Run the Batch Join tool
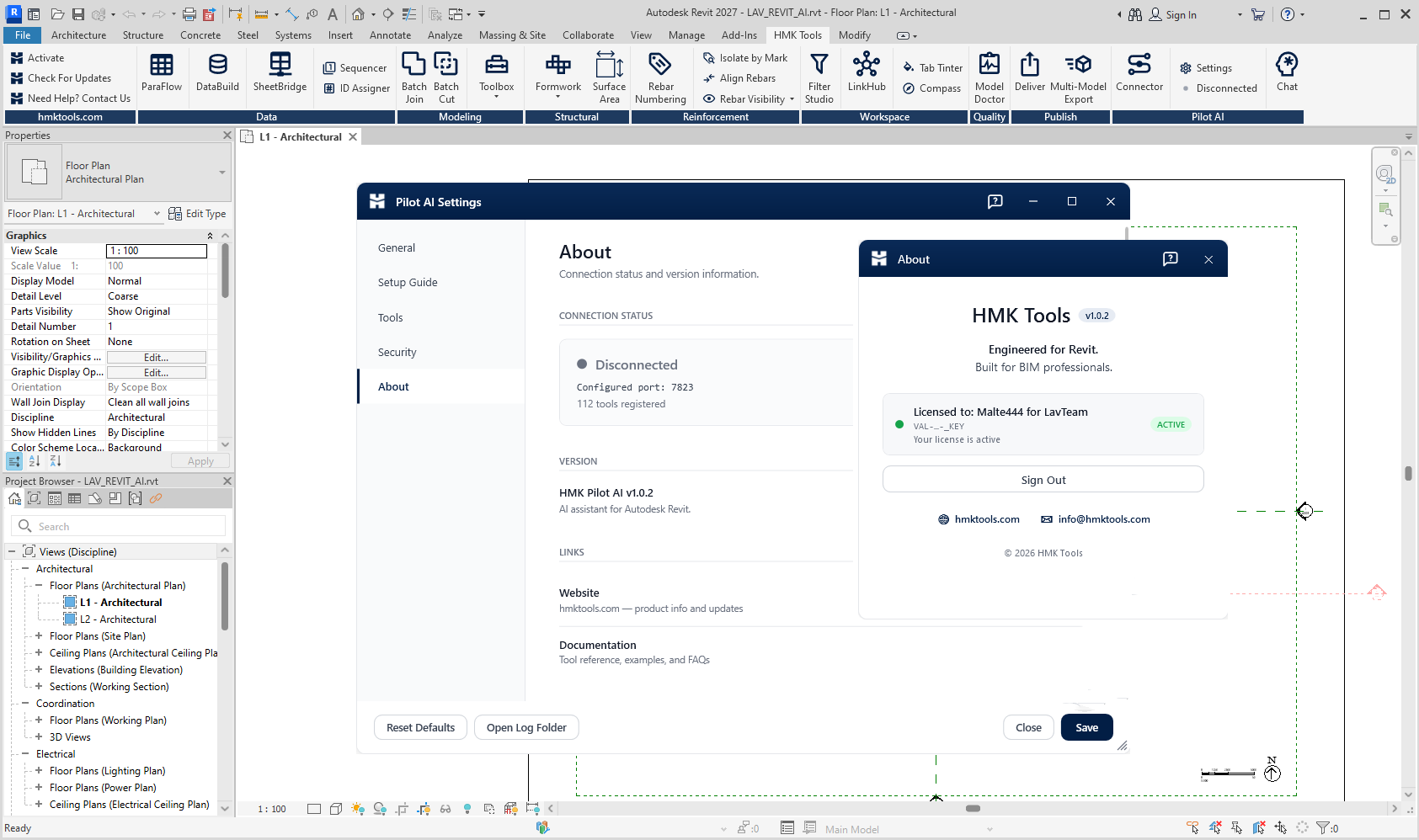1419x840 pixels. [x=413, y=77]
